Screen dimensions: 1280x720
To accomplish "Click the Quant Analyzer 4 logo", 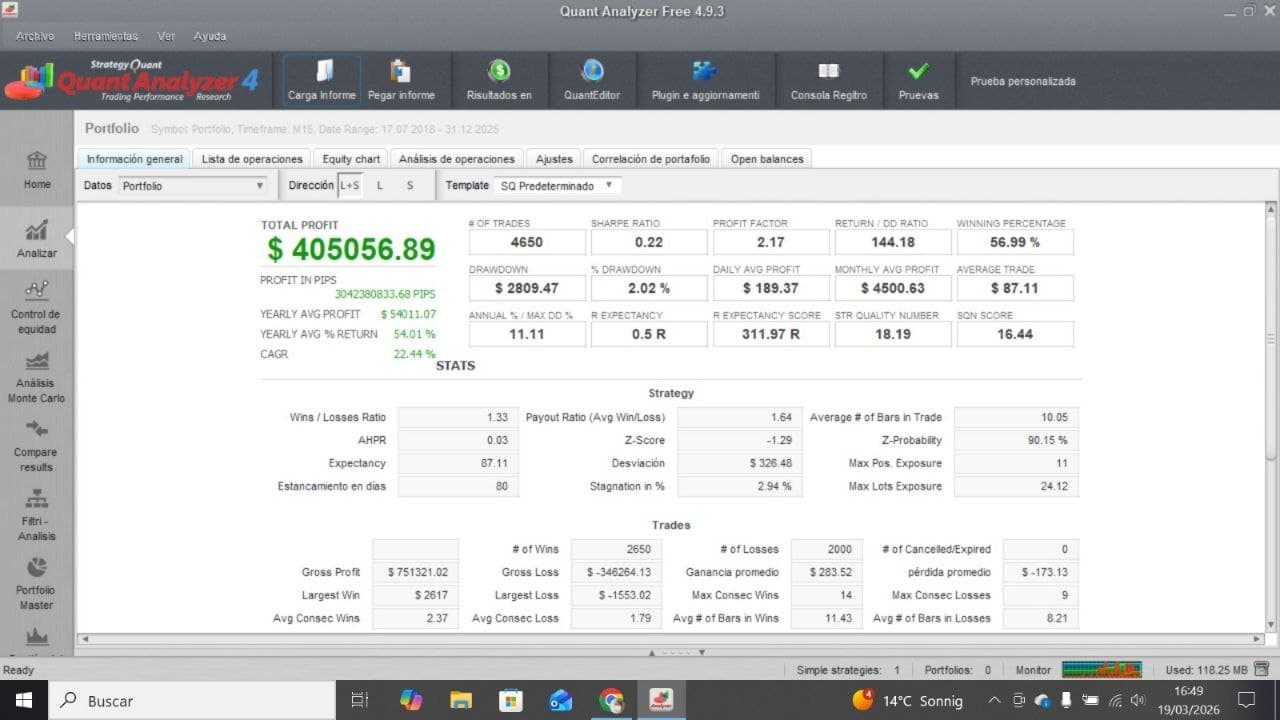I will click(x=132, y=81).
